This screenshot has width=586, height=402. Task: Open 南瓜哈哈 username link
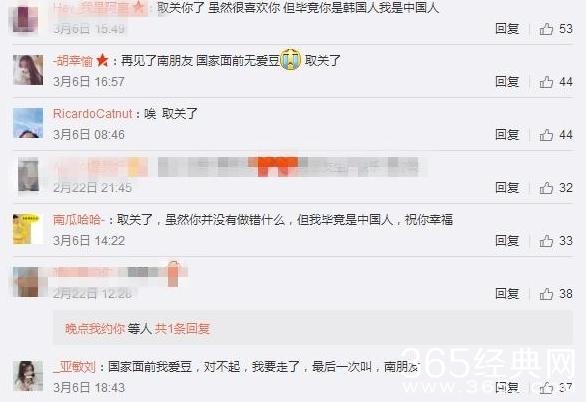(x=78, y=220)
